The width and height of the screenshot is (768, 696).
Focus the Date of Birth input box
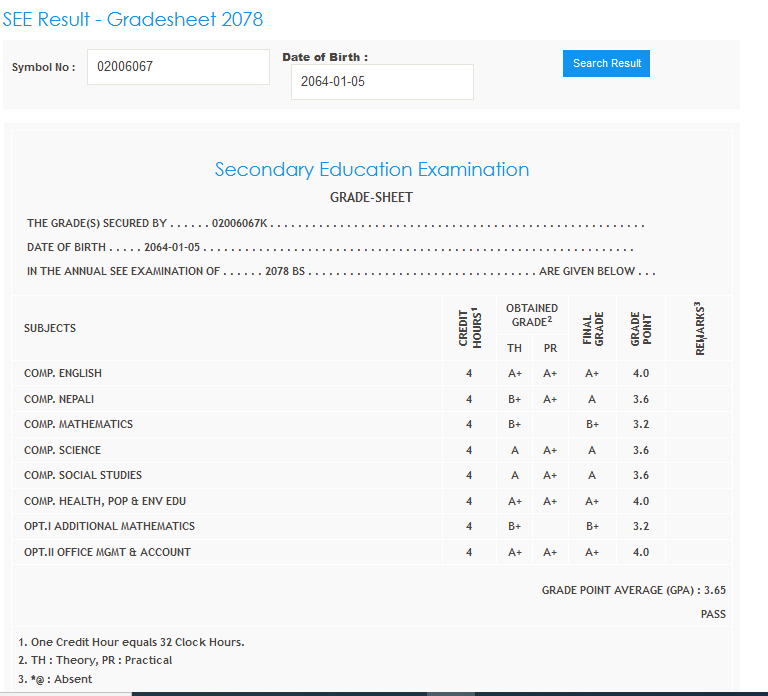click(382, 82)
